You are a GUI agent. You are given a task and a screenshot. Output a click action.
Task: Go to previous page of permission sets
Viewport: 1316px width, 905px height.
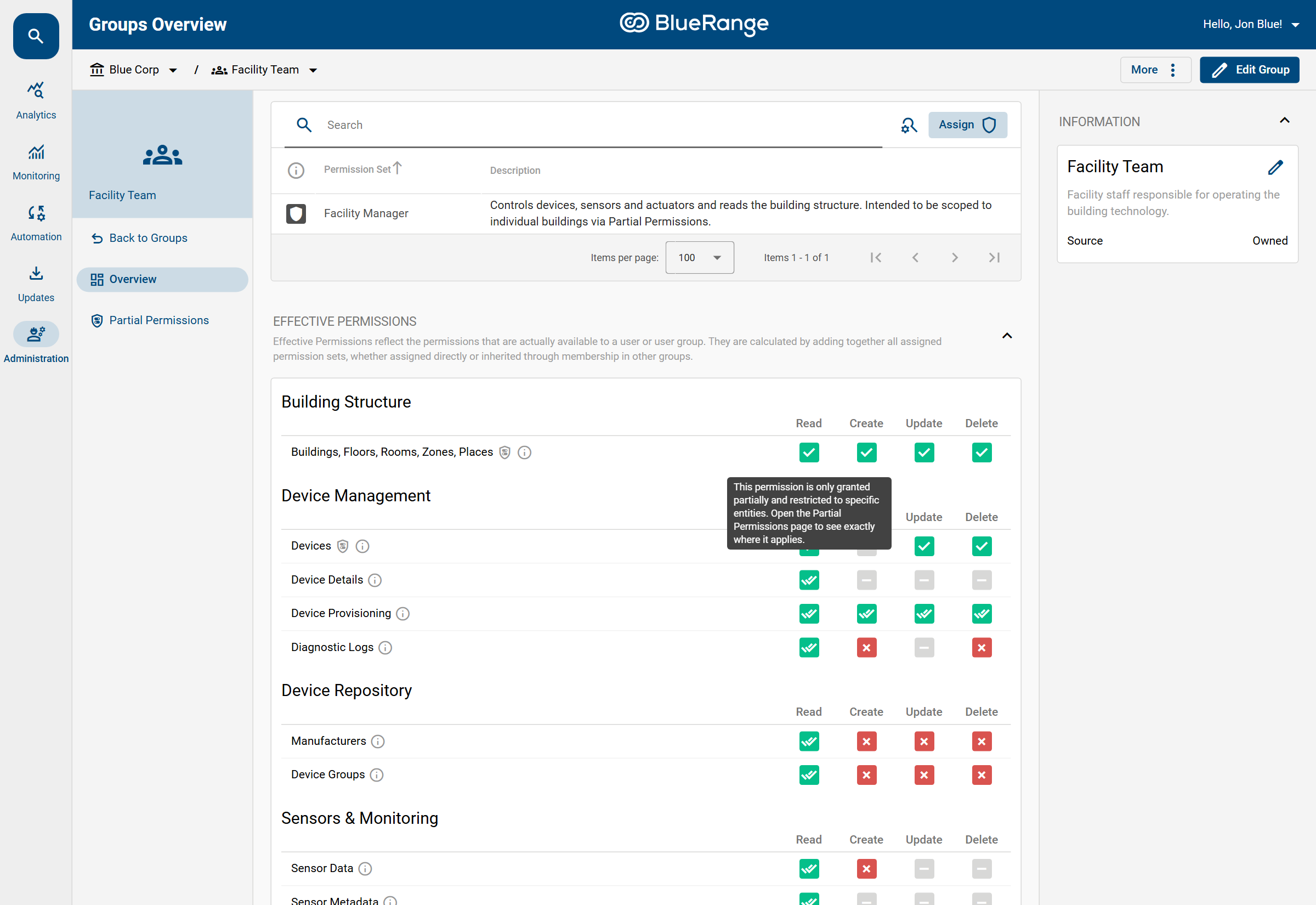click(915, 258)
